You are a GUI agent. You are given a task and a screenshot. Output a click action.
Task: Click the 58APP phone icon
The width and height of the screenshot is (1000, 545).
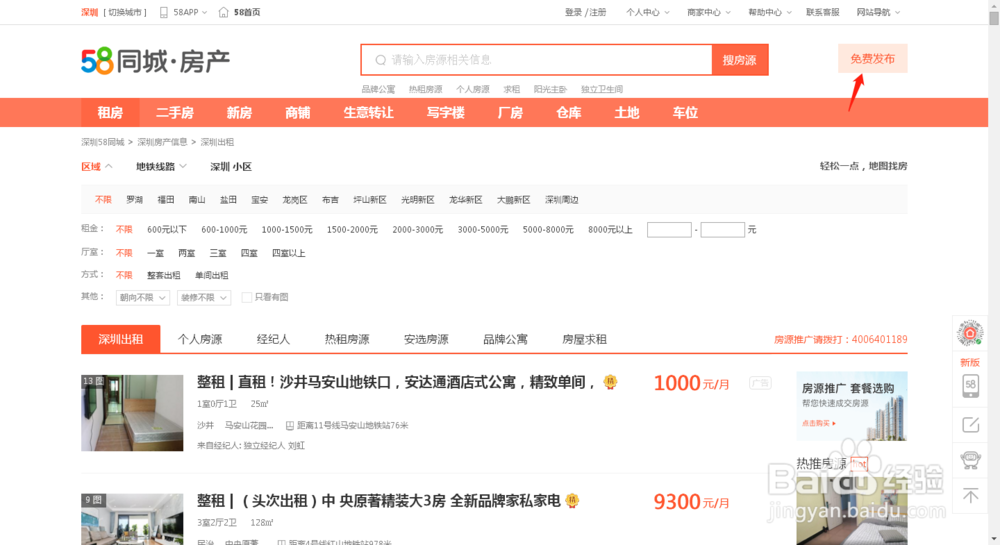click(164, 12)
